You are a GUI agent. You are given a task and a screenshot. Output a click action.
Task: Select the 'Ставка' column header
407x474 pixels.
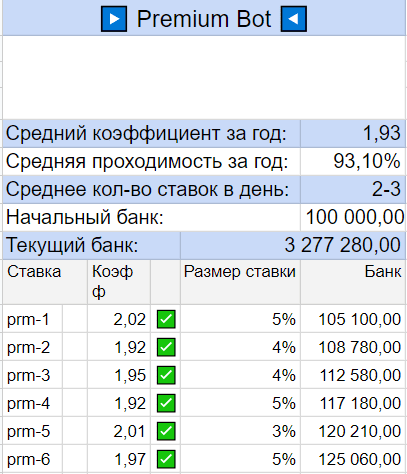click(45, 282)
